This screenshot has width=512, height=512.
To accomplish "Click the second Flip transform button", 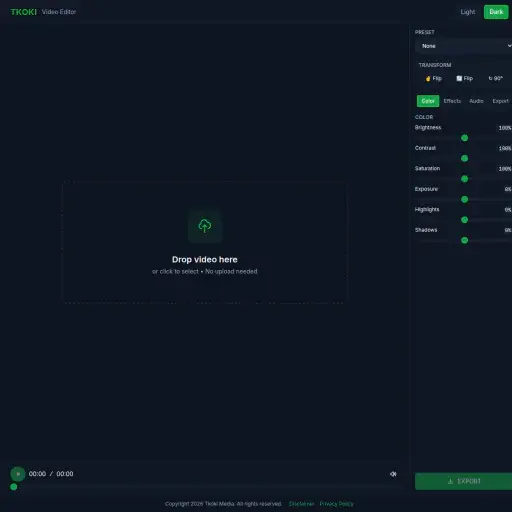I will click(x=465, y=78).
